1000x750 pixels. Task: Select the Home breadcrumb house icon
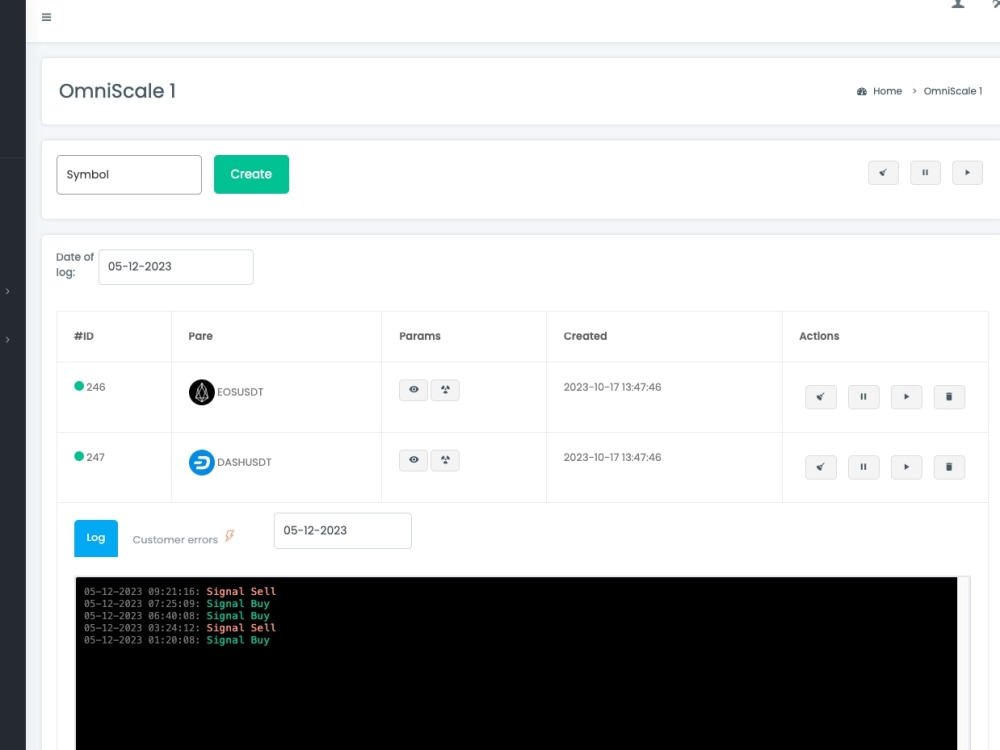point(862,91)
